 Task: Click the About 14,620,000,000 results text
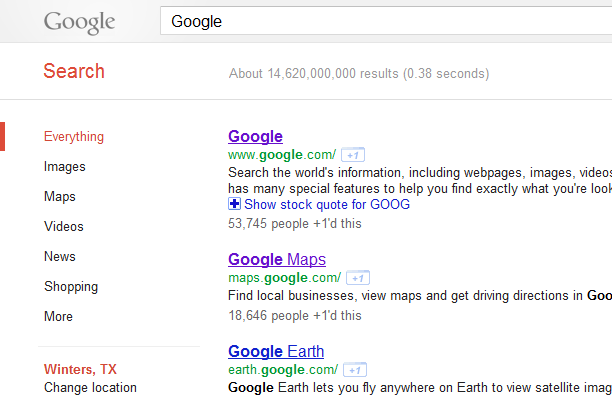(x=359, y=73)
